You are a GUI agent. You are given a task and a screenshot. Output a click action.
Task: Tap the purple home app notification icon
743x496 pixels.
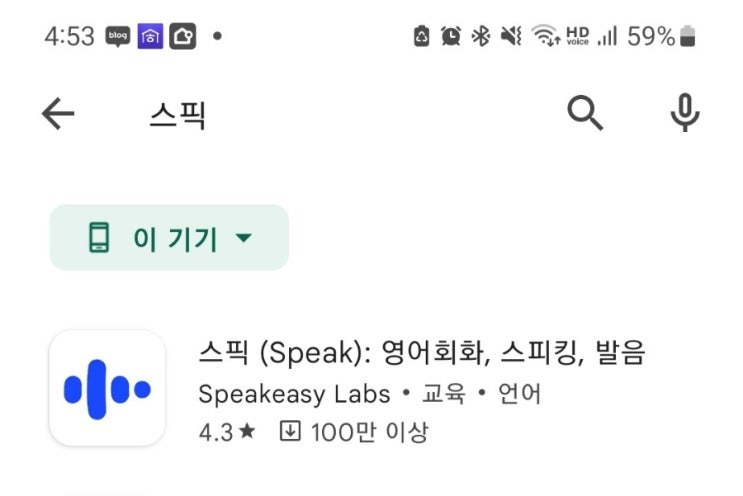click(x=151, y=37)
